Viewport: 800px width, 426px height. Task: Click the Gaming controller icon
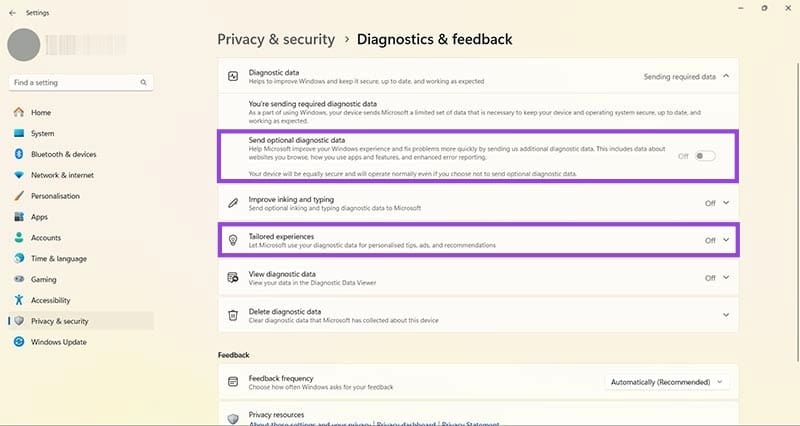tap(19, 279)
